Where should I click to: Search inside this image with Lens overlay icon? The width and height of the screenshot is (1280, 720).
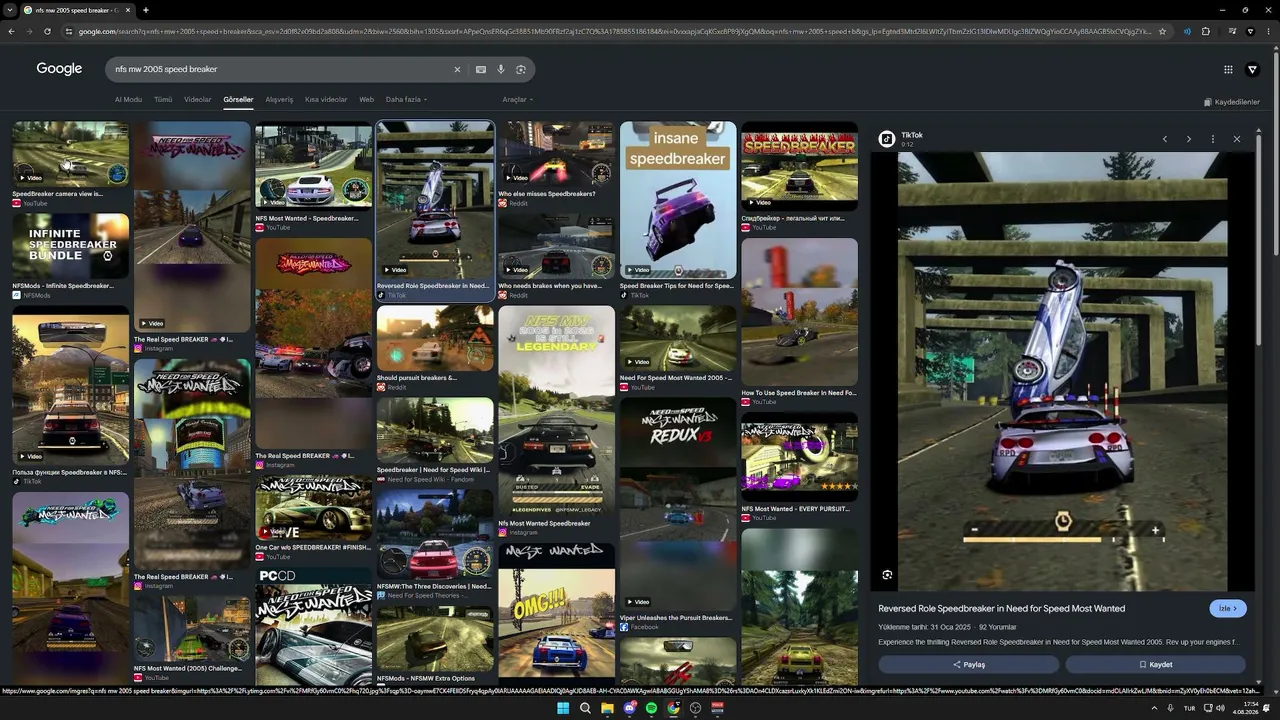tap(887, 575)
